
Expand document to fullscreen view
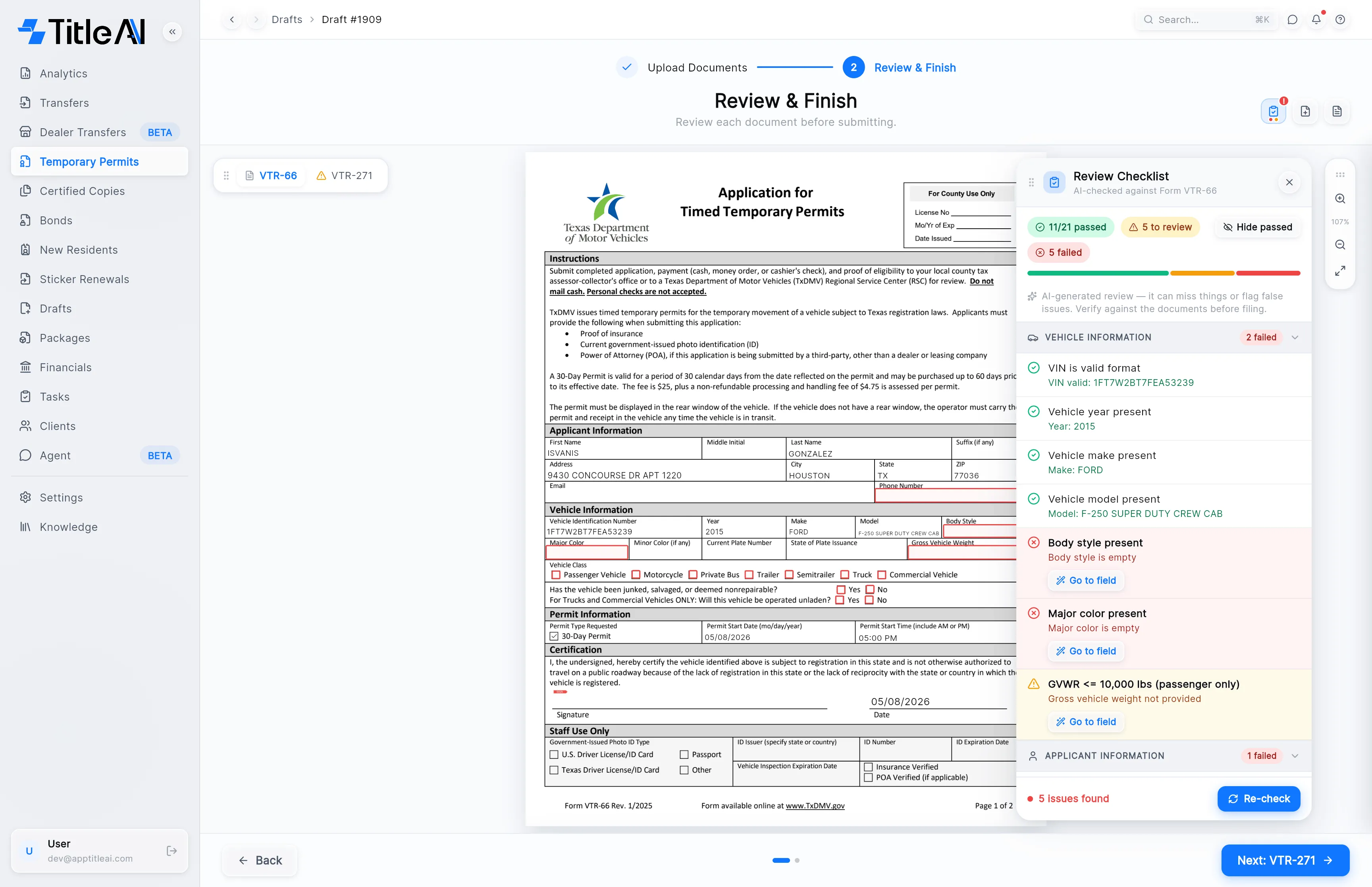(1340, 271)
